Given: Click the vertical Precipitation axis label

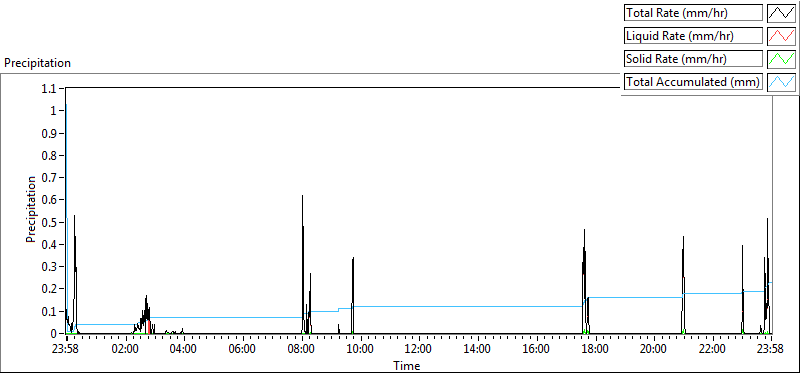Looking at the screenshot, I should (31, 210).
